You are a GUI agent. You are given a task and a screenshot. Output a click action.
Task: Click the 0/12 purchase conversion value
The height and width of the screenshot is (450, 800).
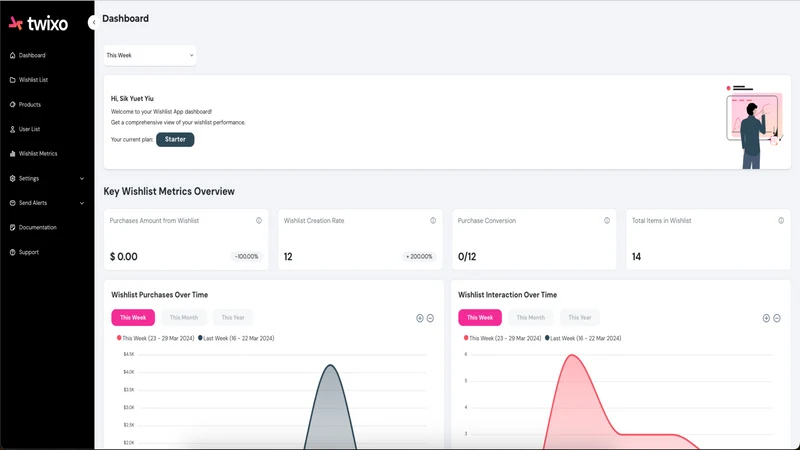tap(467, 257)
